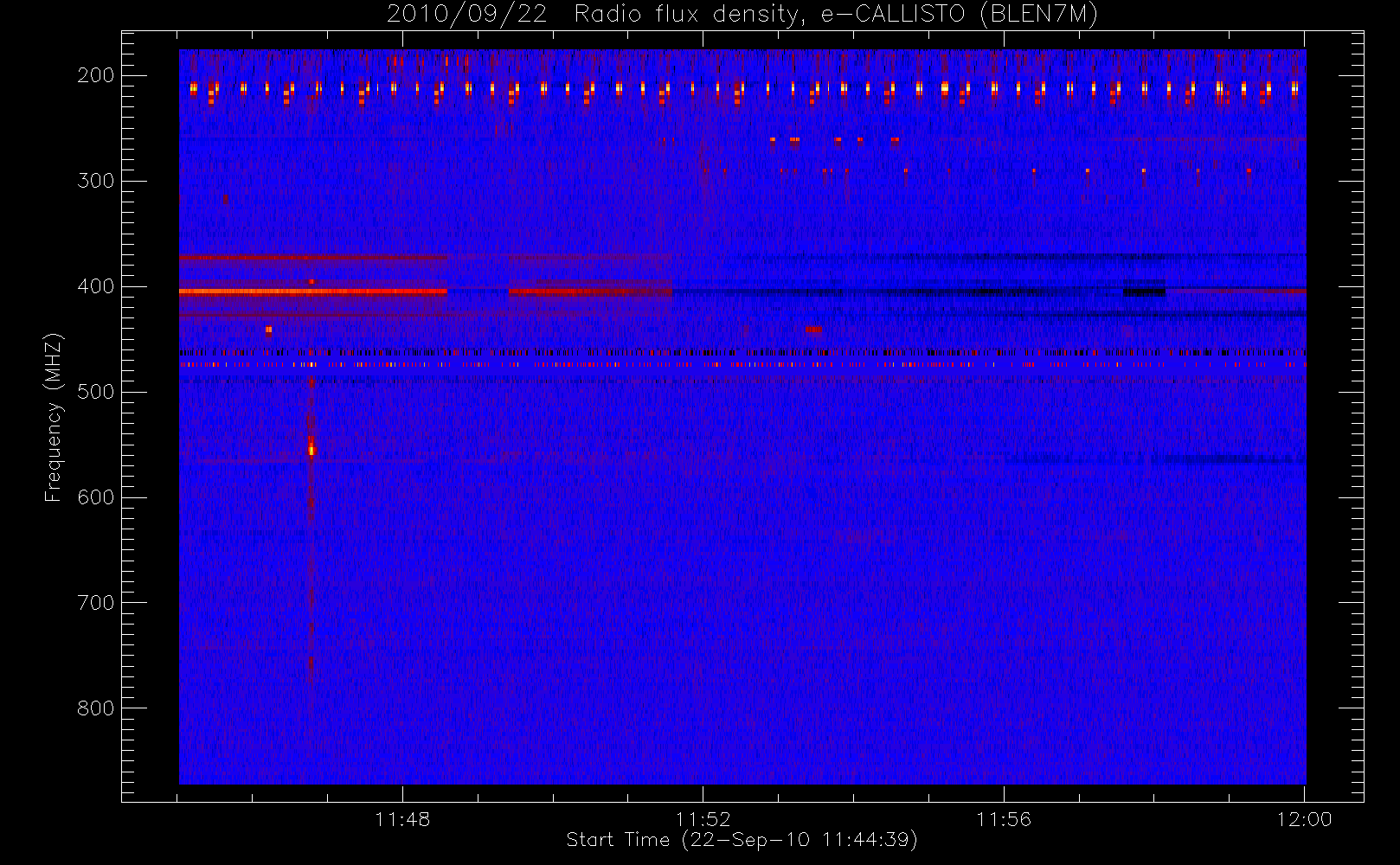The image size is (1400, 865).
Task: Click the 400 frequency tick label
Action: (96, 286)
